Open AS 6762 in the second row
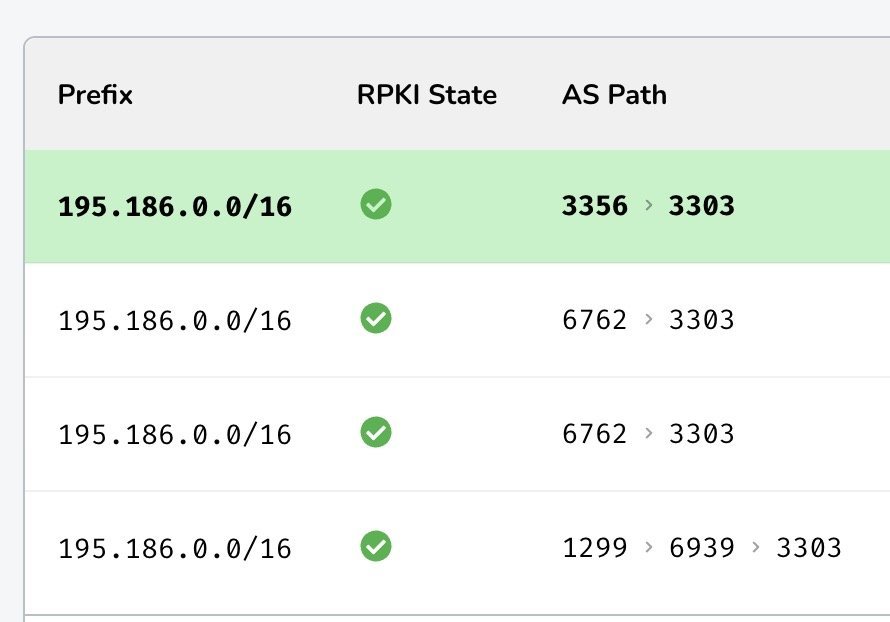The image size is (890, 622). point(595,320)
